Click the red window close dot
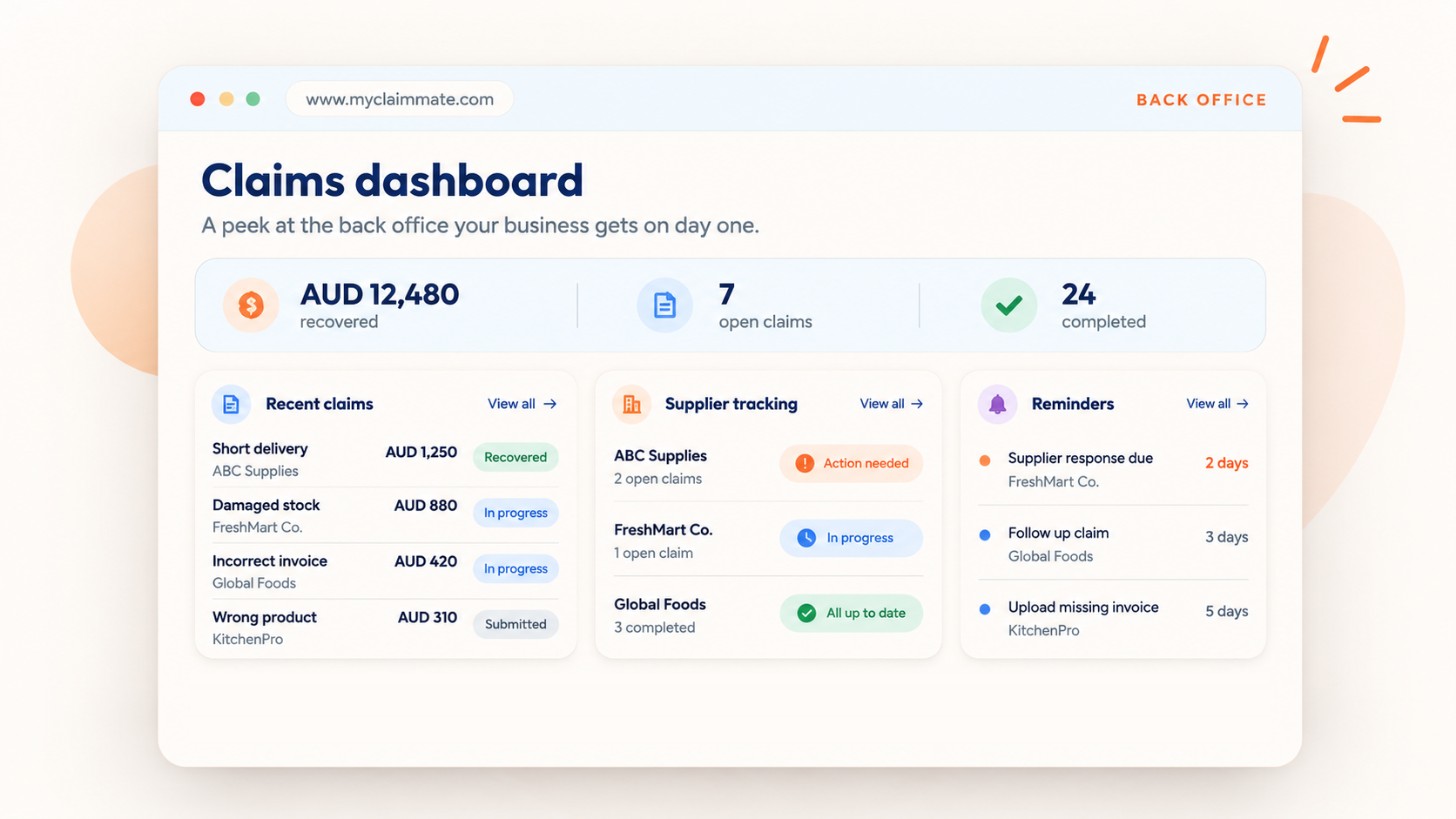The image size is (1456, 819). coord(198,99)
